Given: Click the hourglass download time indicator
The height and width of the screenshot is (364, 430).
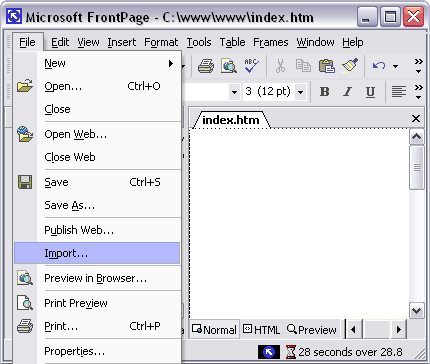Looking at the screenshot, I should click(291, 352).
